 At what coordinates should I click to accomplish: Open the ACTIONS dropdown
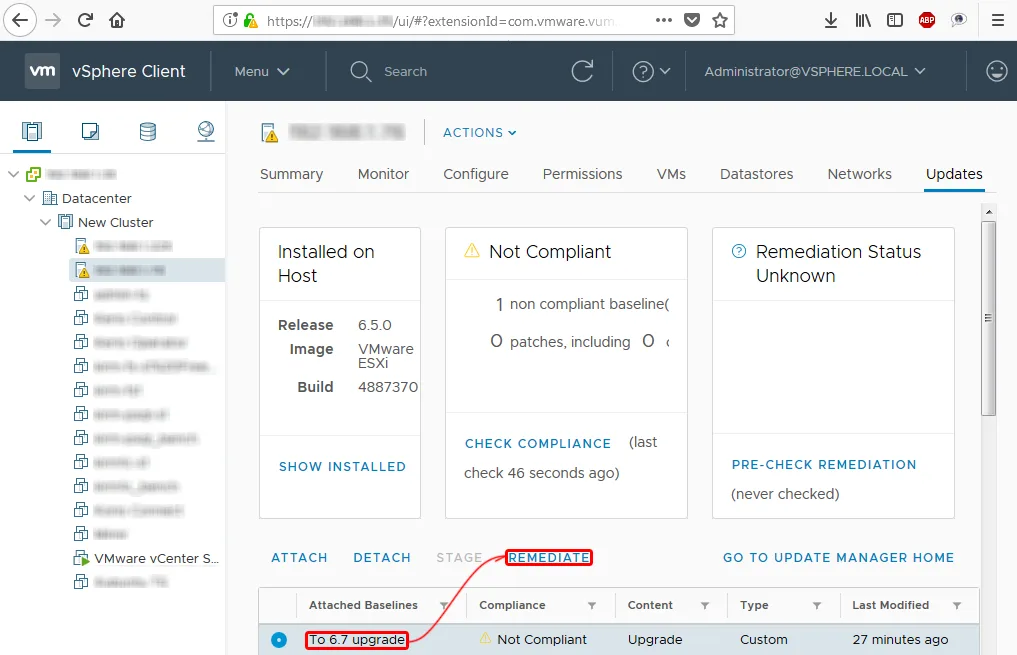480,132
